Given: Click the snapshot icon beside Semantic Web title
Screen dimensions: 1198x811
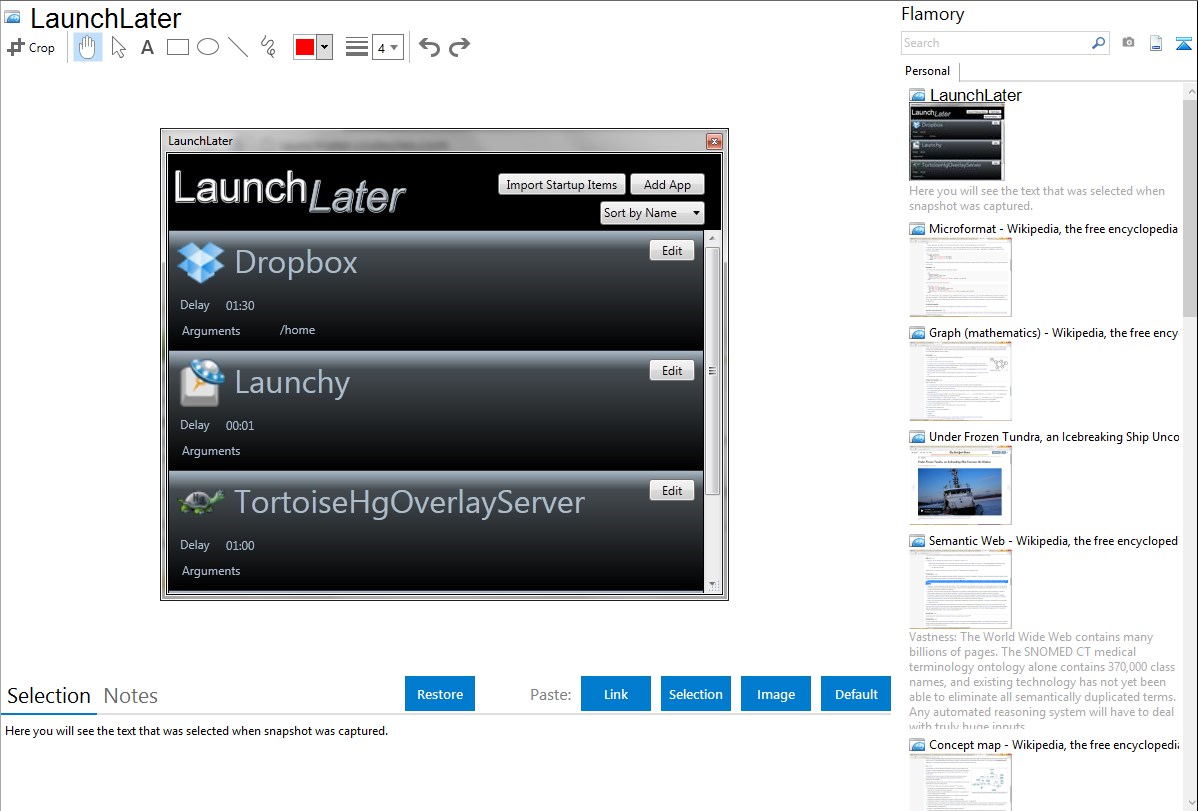Looking at the screenshot, I should (x=918, y=541).
